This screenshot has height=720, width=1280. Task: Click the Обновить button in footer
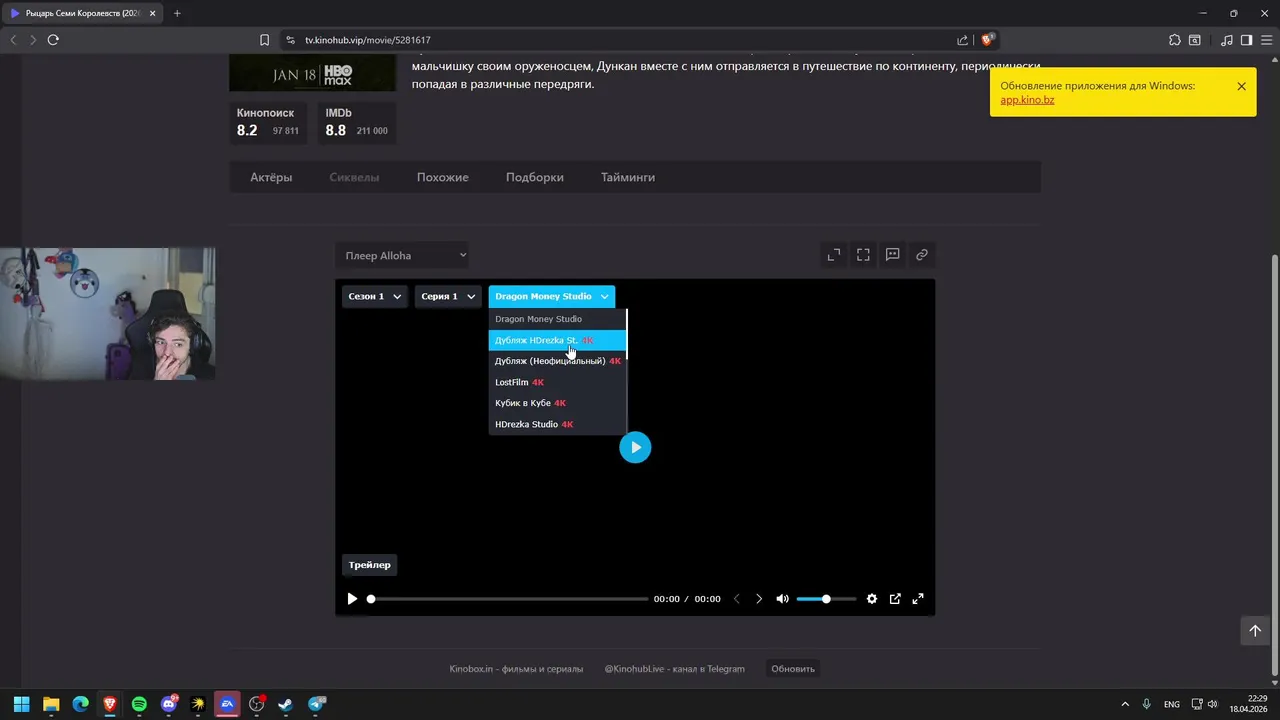coord(793,669)
